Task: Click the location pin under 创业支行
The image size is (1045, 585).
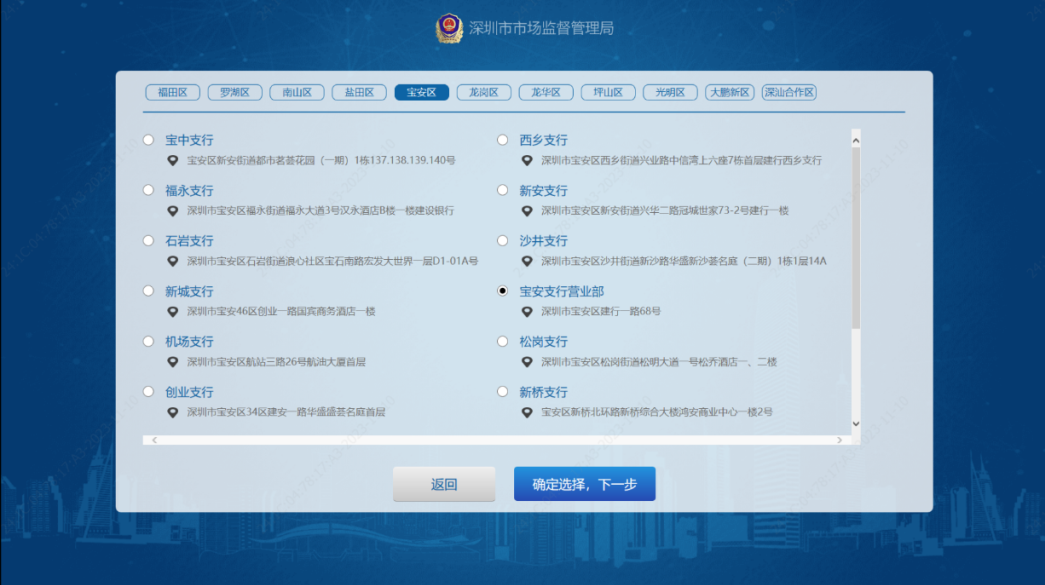Action: pyautogui.click(x=173, y=412)
